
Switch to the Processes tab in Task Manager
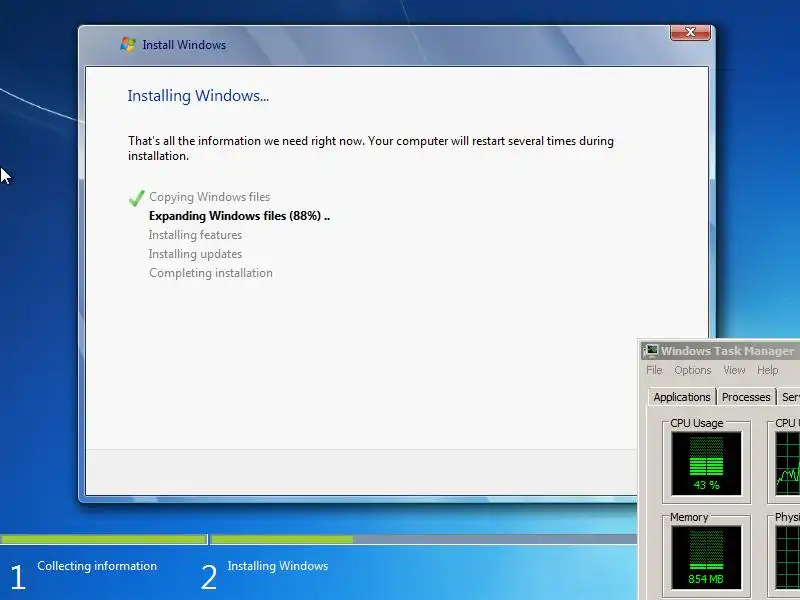[x=746, y=397]
